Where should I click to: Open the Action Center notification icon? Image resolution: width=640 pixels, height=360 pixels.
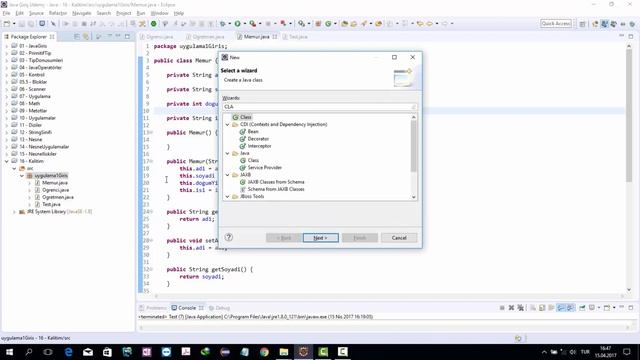click(627, 351)
